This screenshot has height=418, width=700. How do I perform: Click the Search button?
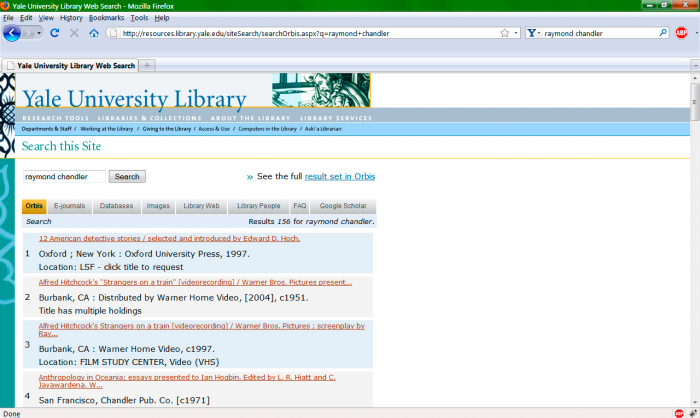point(127,176)
